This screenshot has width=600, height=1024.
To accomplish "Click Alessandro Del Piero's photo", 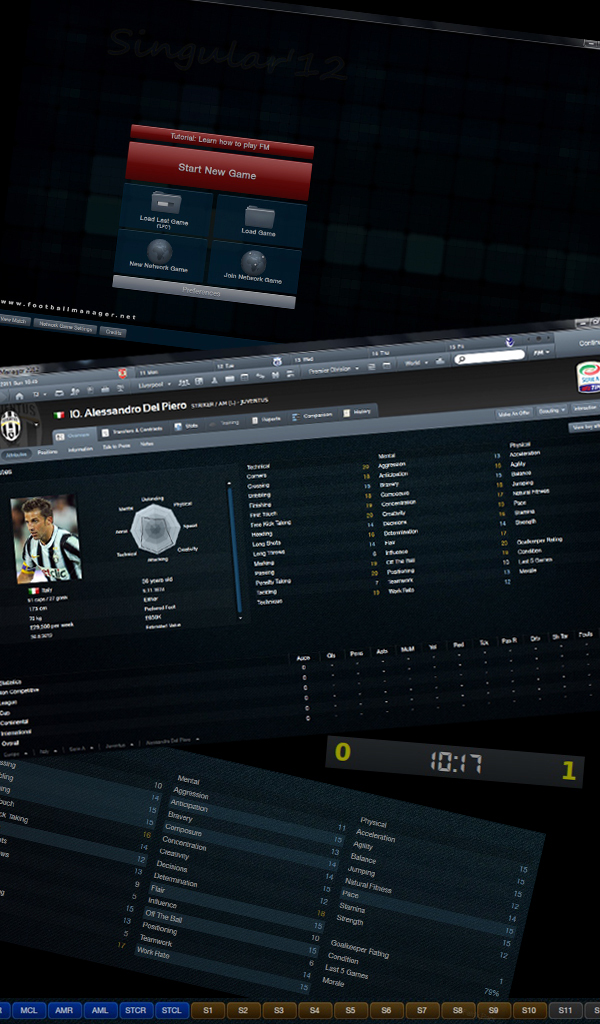I will pyautogui.click(x=46, y=539).
